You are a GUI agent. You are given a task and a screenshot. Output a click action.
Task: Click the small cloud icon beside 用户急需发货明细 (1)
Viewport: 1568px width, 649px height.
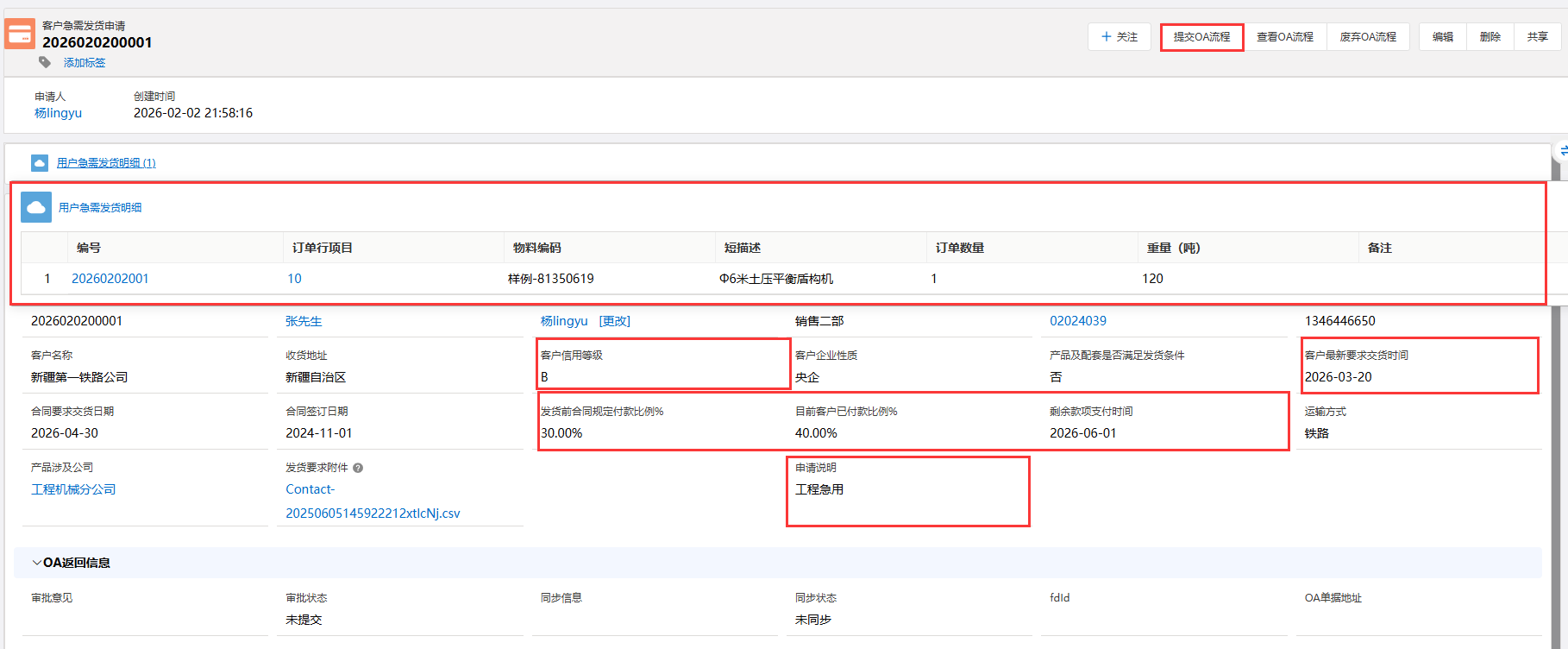coord(40,163)
